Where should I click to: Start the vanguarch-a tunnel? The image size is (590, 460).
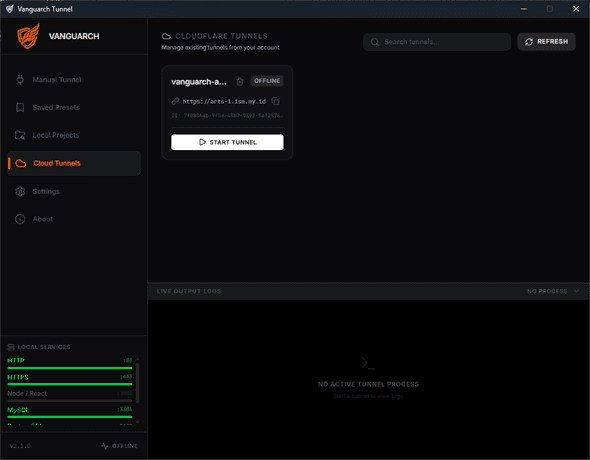227,142
